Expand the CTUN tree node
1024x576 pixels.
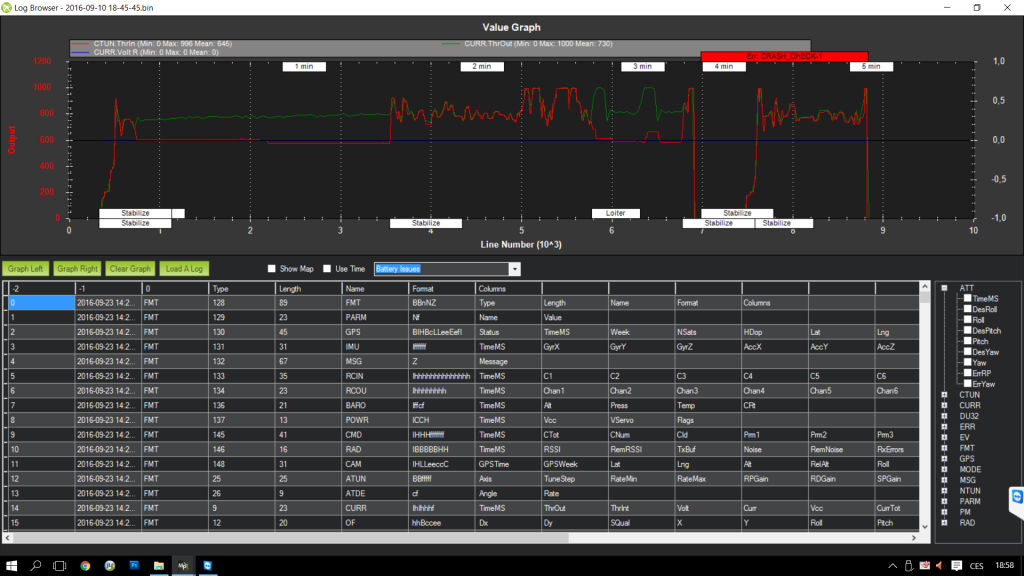click(x=946, y=394)
